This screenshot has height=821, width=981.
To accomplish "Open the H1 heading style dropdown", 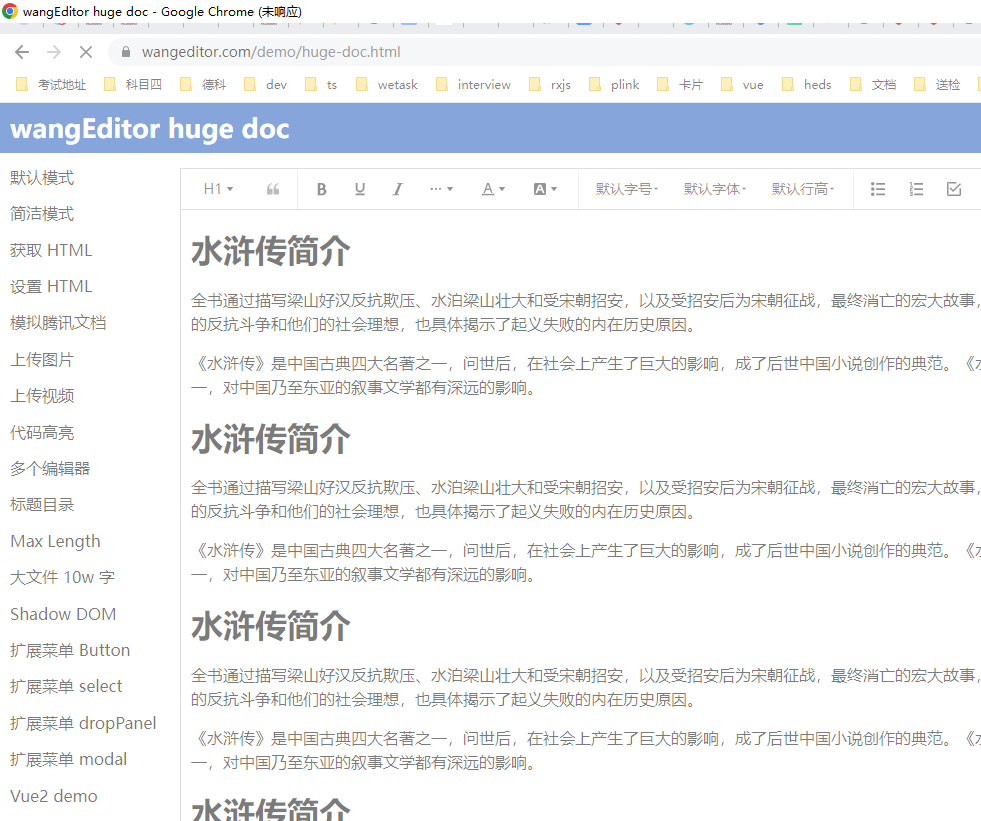I will pyautogui.click(x=217, y=188).
